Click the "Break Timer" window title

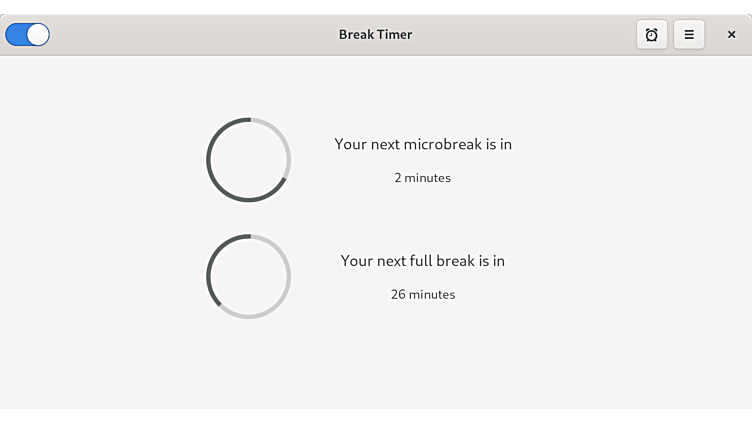pyautogui.click(x=375, y=35)
